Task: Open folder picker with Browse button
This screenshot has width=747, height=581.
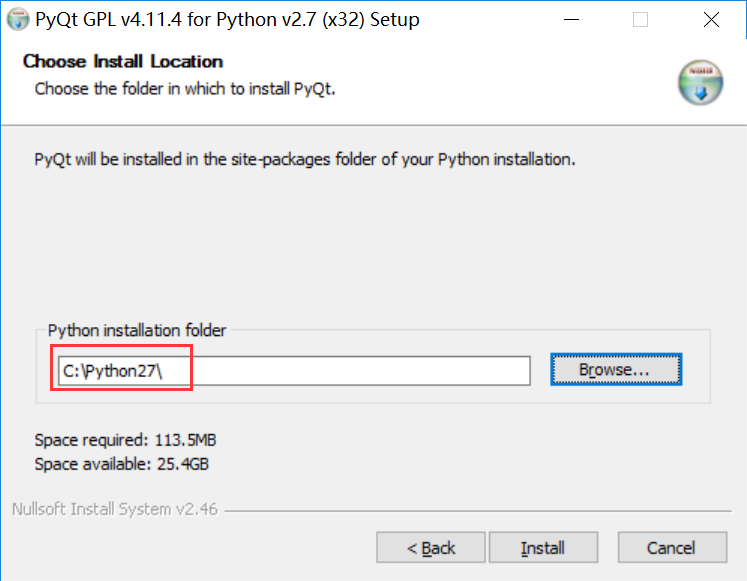Action: tap(615, 369)
